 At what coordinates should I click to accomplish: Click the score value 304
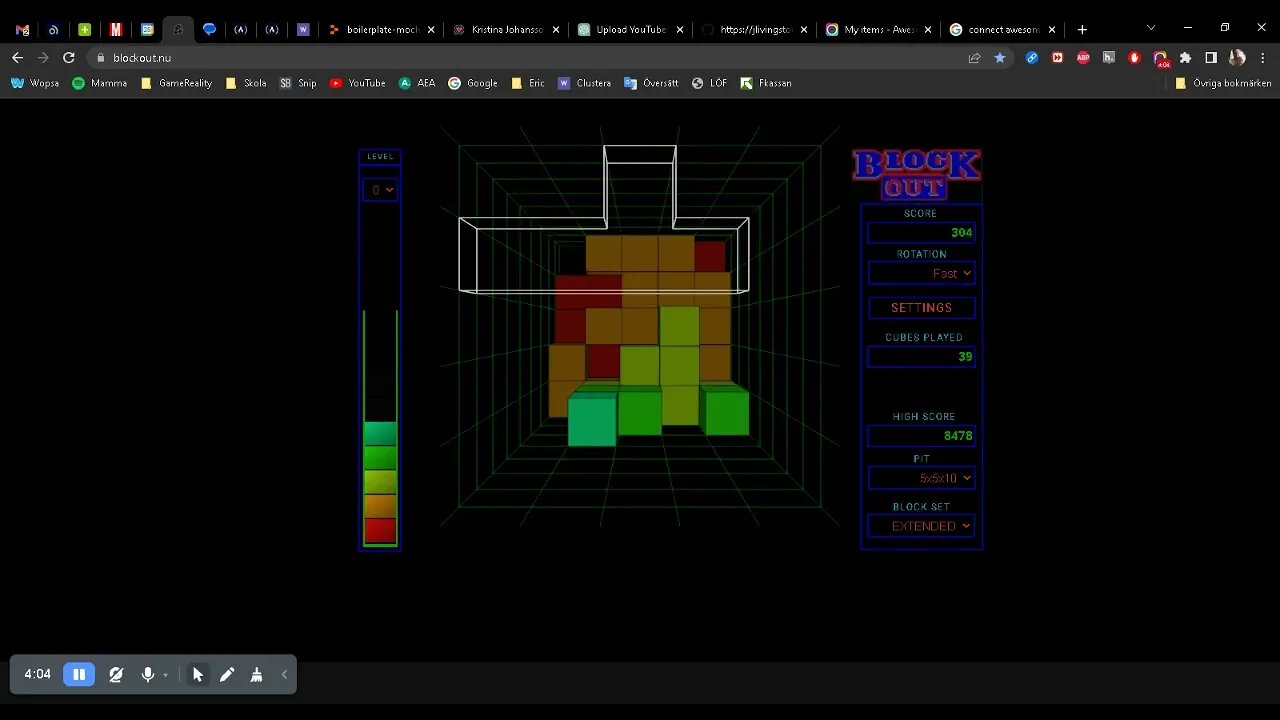point(961,233)
